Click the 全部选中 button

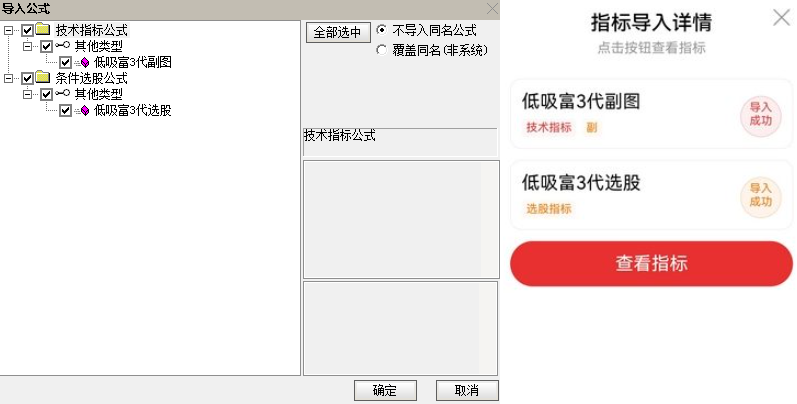pyautogui.click(x=338, y=32)
